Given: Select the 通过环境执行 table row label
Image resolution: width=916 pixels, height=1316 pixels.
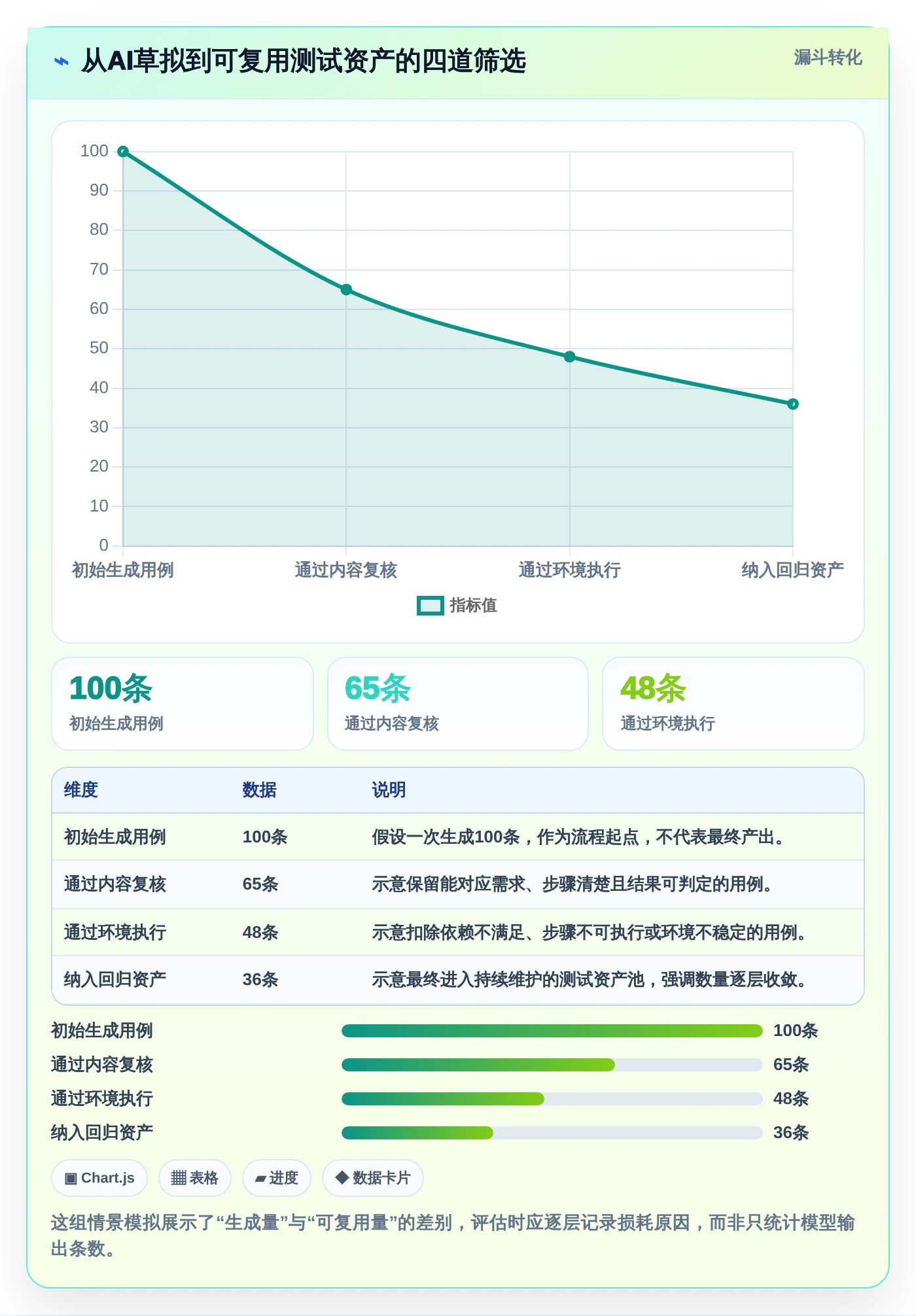Looking at the screenshot, I should (x=115, y=932).
